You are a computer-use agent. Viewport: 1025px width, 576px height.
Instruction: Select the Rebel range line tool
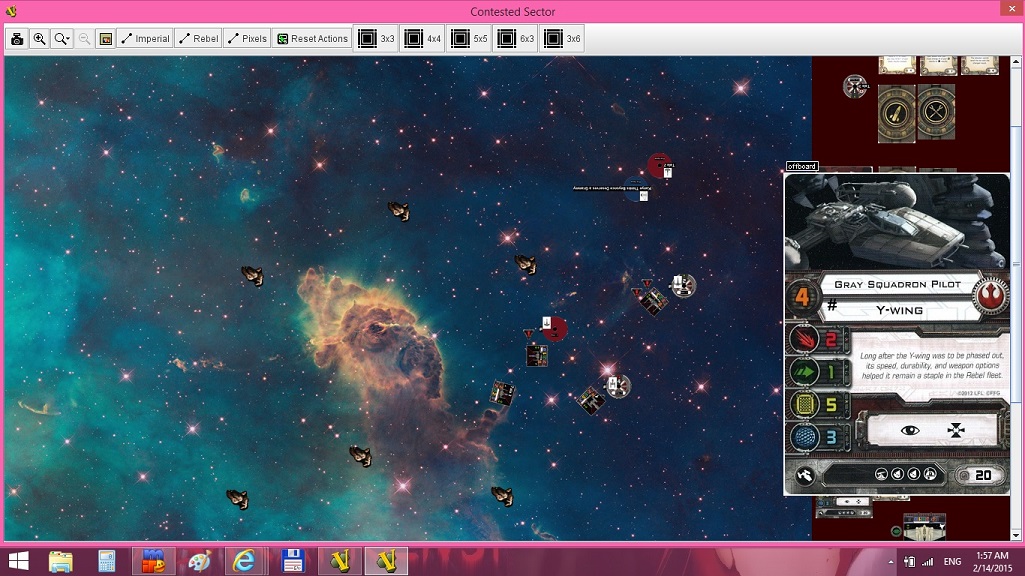tap(198, 39)
